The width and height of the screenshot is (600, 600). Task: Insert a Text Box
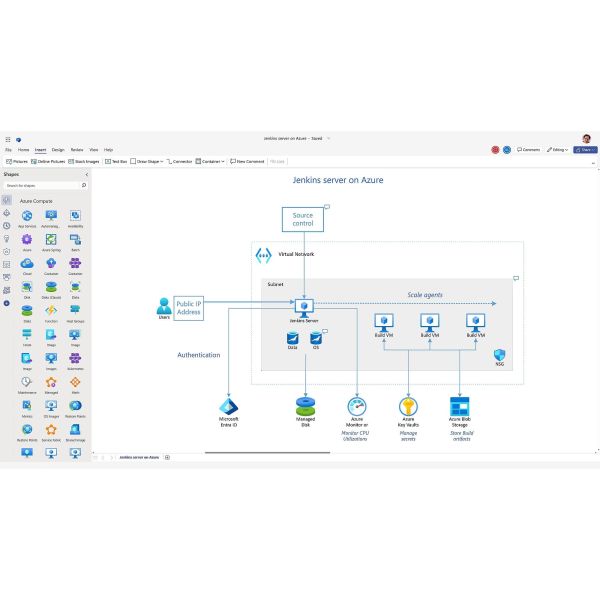click(x=116, y=161)
